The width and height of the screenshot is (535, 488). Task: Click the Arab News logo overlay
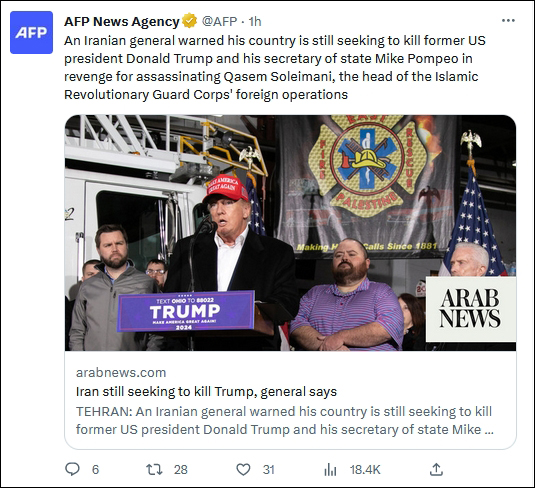tap(471, 309)
